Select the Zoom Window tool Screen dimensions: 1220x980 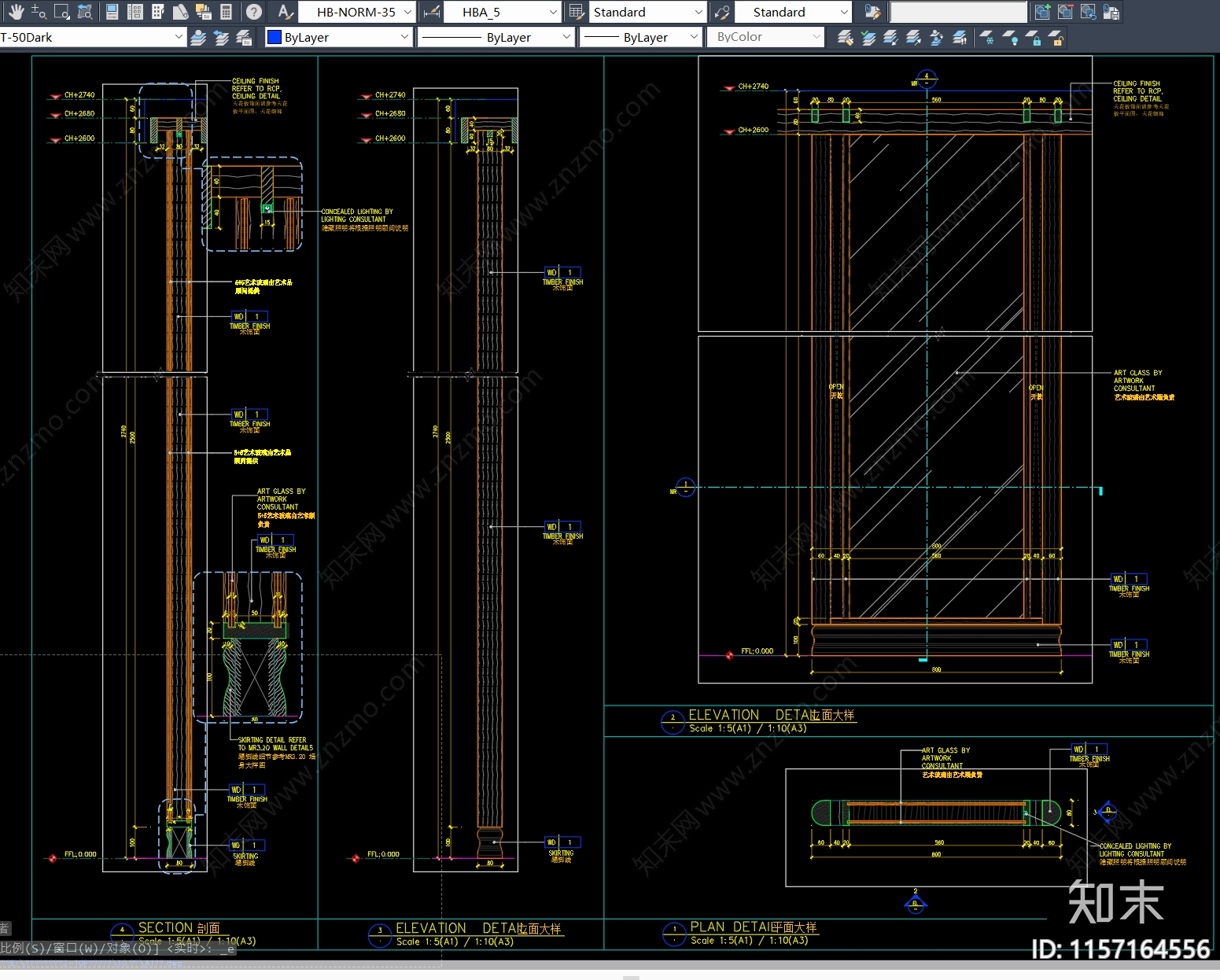click(x=61, y=12)
